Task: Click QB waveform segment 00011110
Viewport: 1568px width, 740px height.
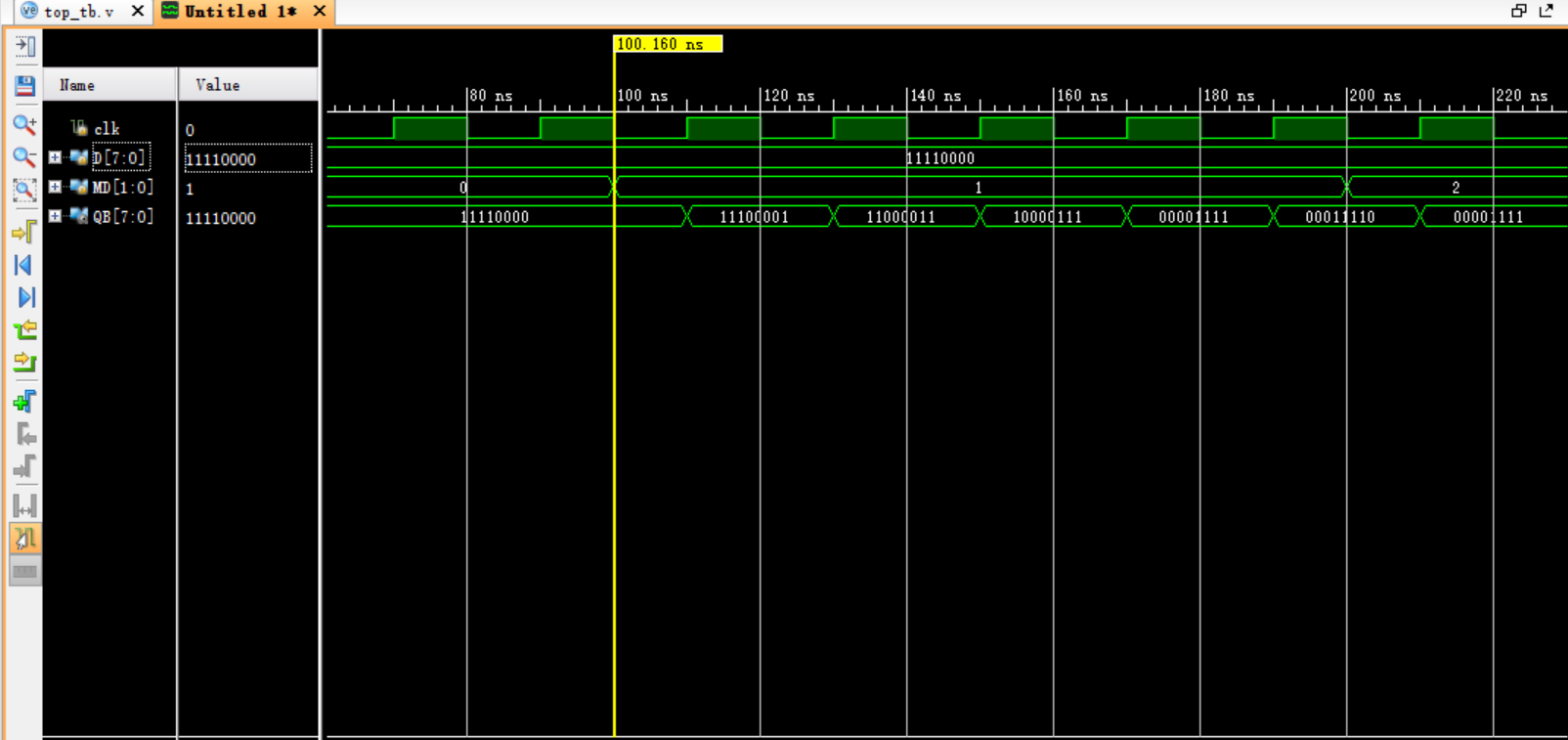Action: pyautogui.click(x=1347, y=216)
